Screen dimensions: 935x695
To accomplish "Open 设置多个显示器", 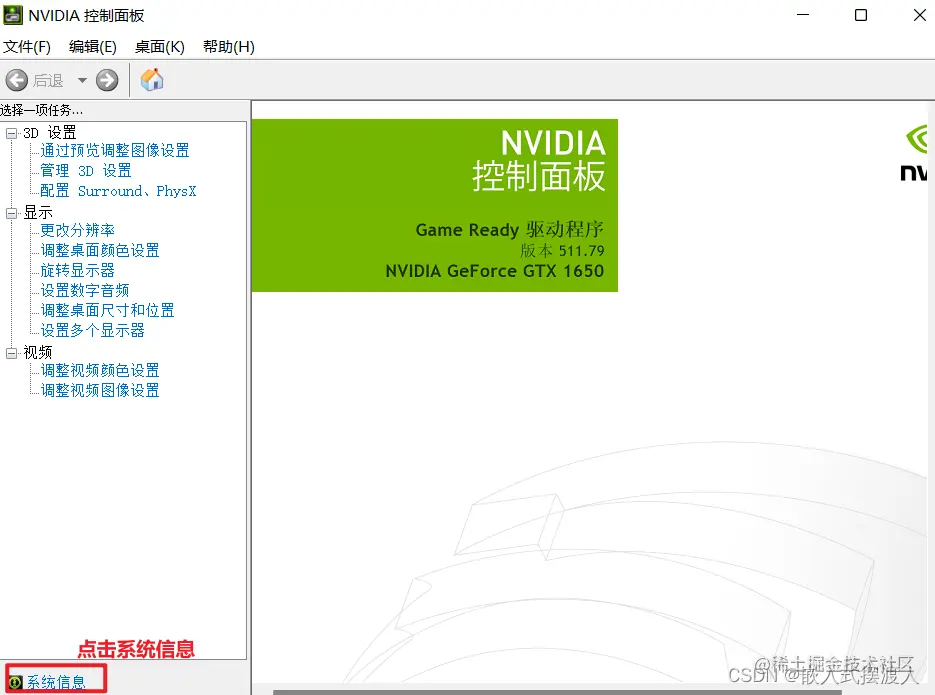I will click(x=92, y=330).
